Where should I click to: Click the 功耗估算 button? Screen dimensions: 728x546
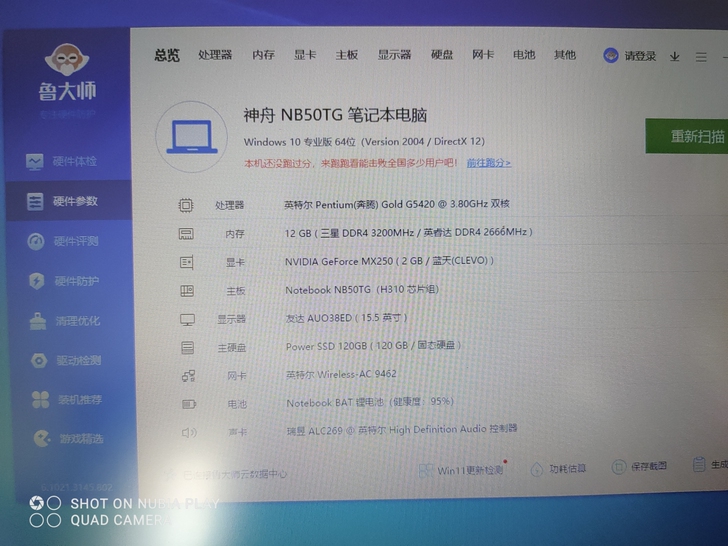tap(558, 469)
